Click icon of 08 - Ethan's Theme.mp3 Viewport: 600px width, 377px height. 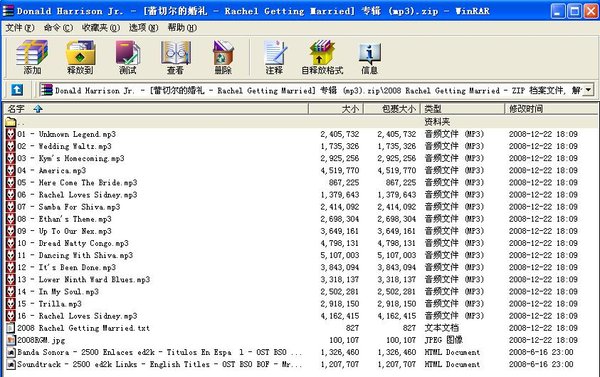pyautogui.click(x=11, y=219)
